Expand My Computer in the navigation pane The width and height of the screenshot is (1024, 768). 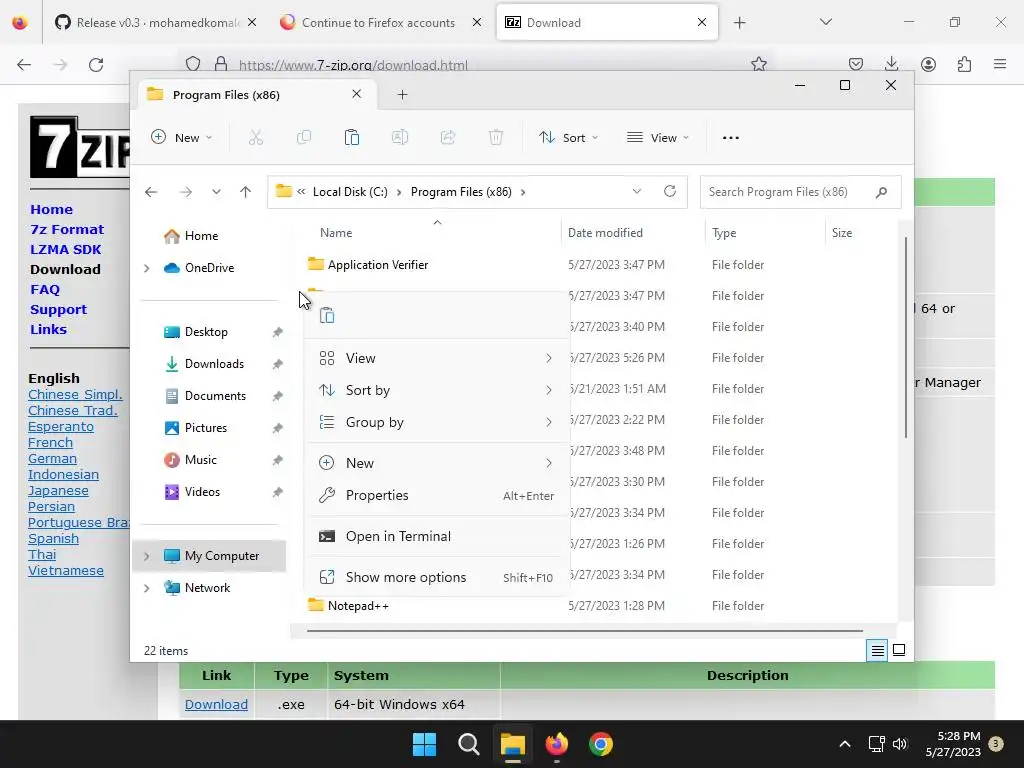click(147, 556)
